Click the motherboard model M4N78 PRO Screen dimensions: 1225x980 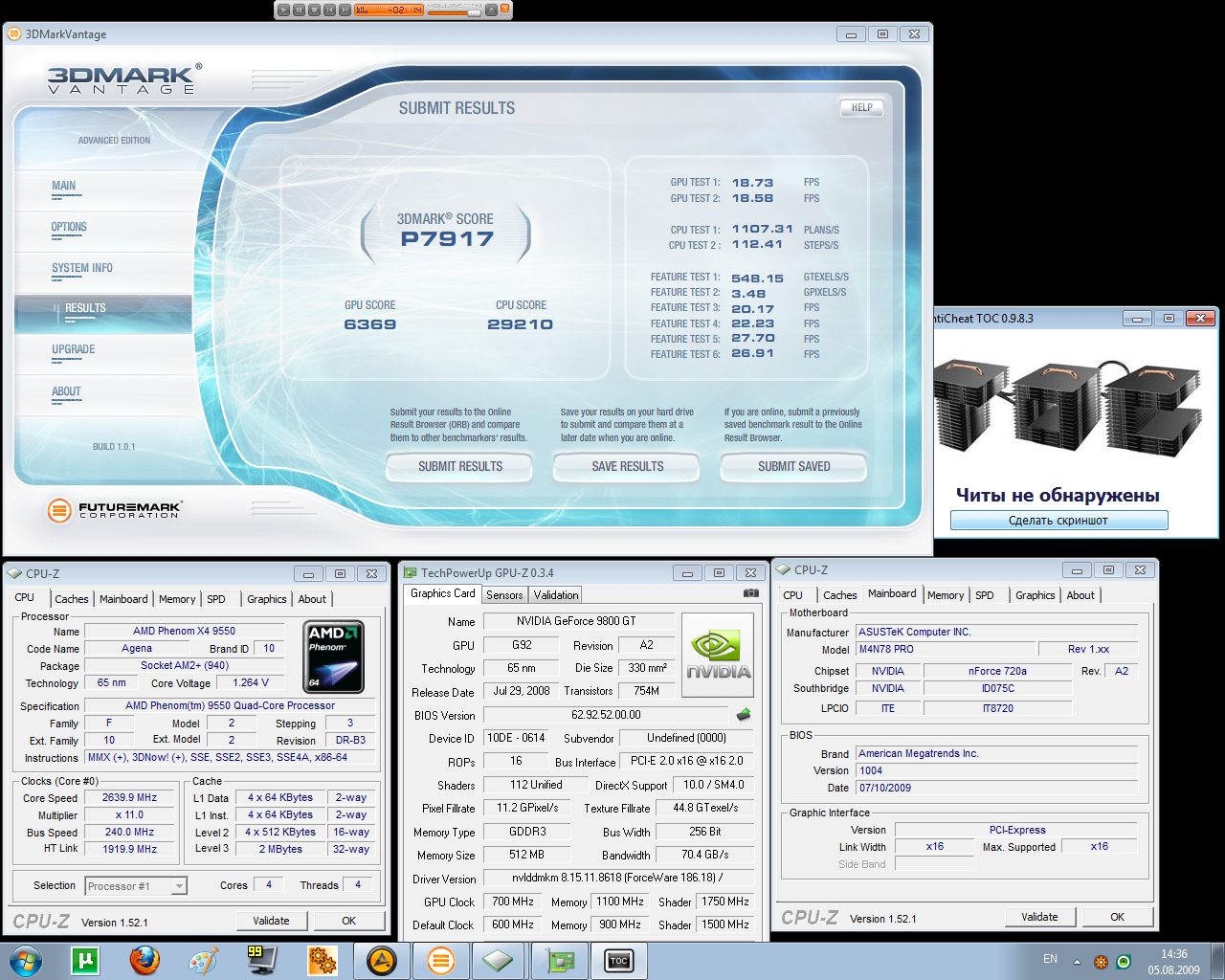[x=946, y=649]
